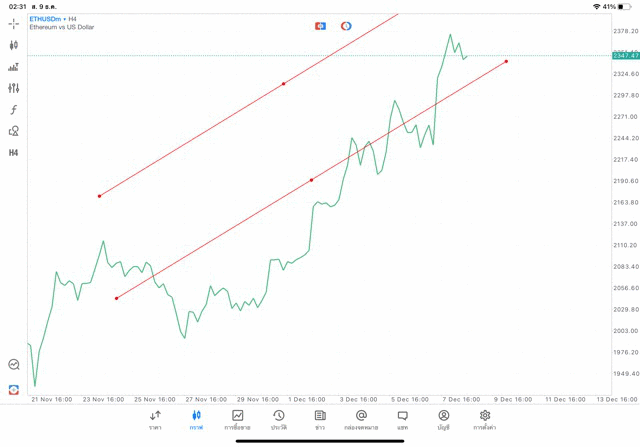Open the drawing objects shapes tool
The image size is (640, 447).
(14, 131)
